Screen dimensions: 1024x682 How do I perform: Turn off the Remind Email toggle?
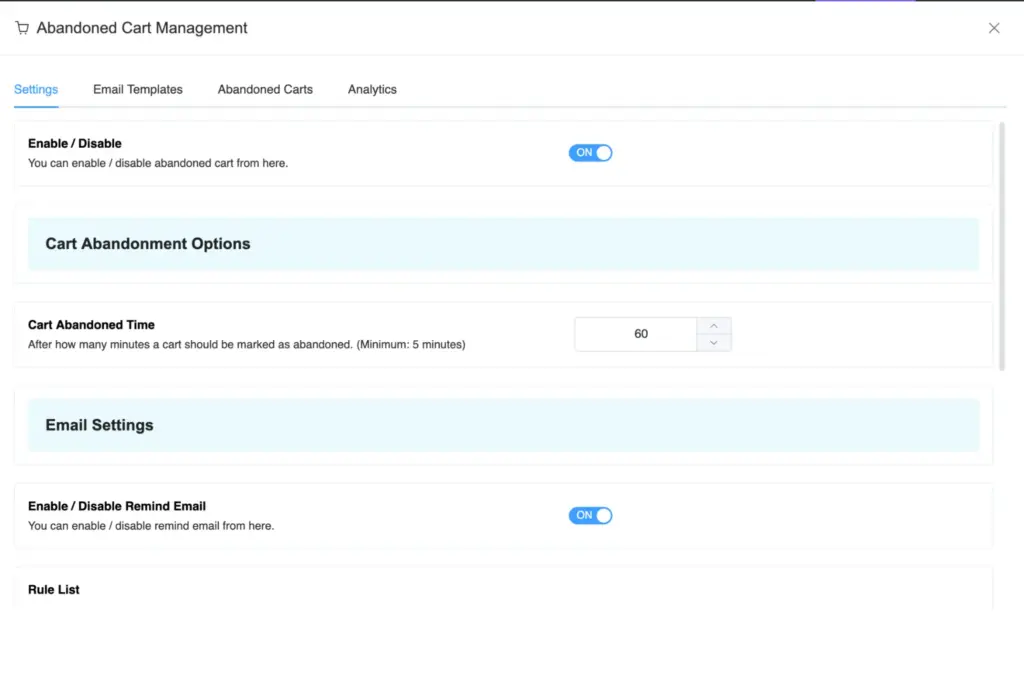tap(590, 515)
